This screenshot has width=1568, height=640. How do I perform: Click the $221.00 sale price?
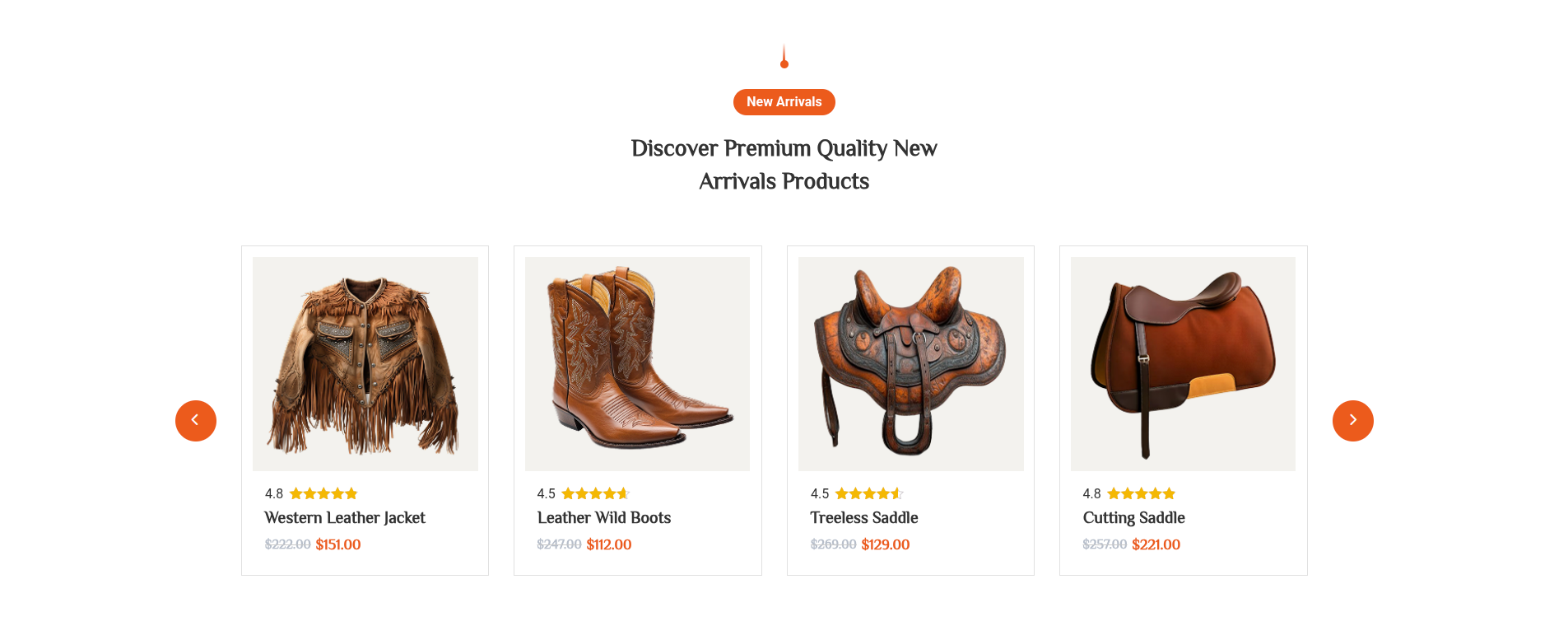[x=1156, y=544]
